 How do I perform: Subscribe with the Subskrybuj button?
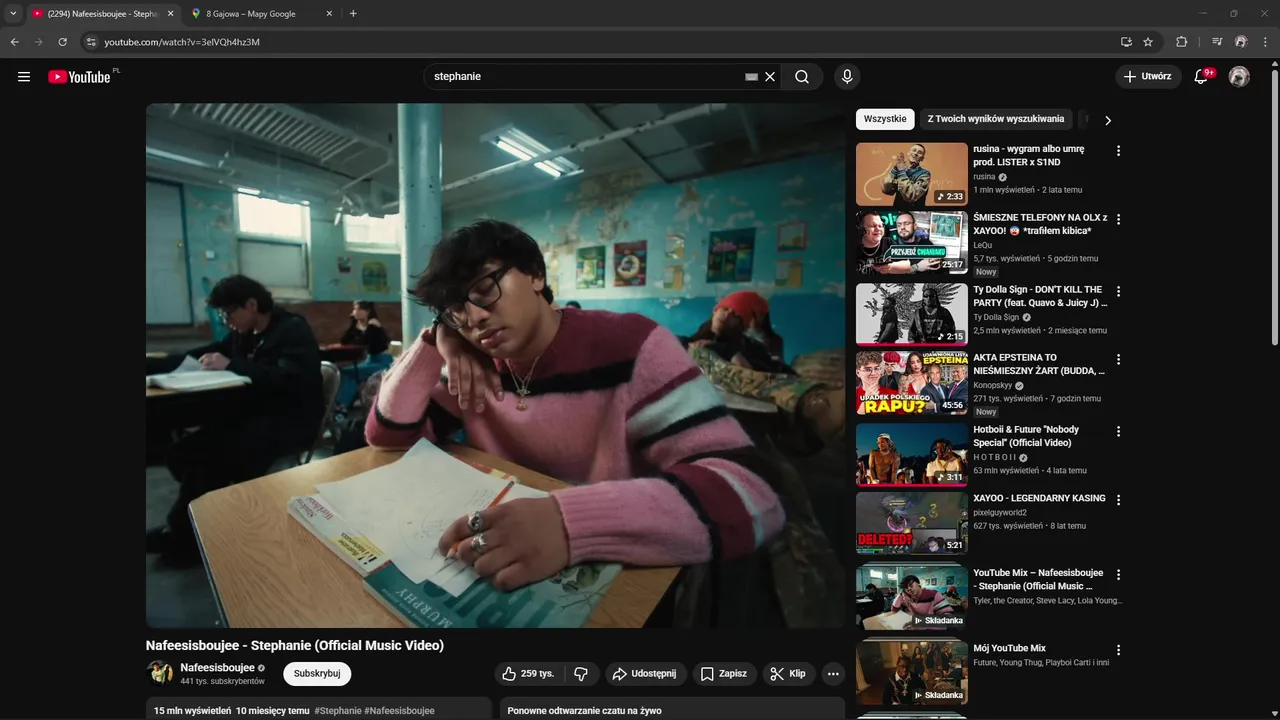[x=317, y=674]
